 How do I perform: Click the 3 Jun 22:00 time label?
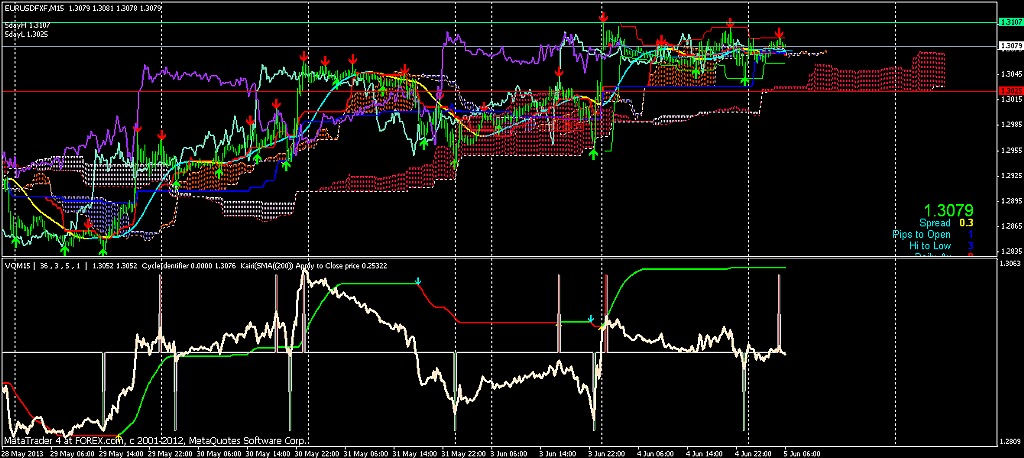[607, 453]
